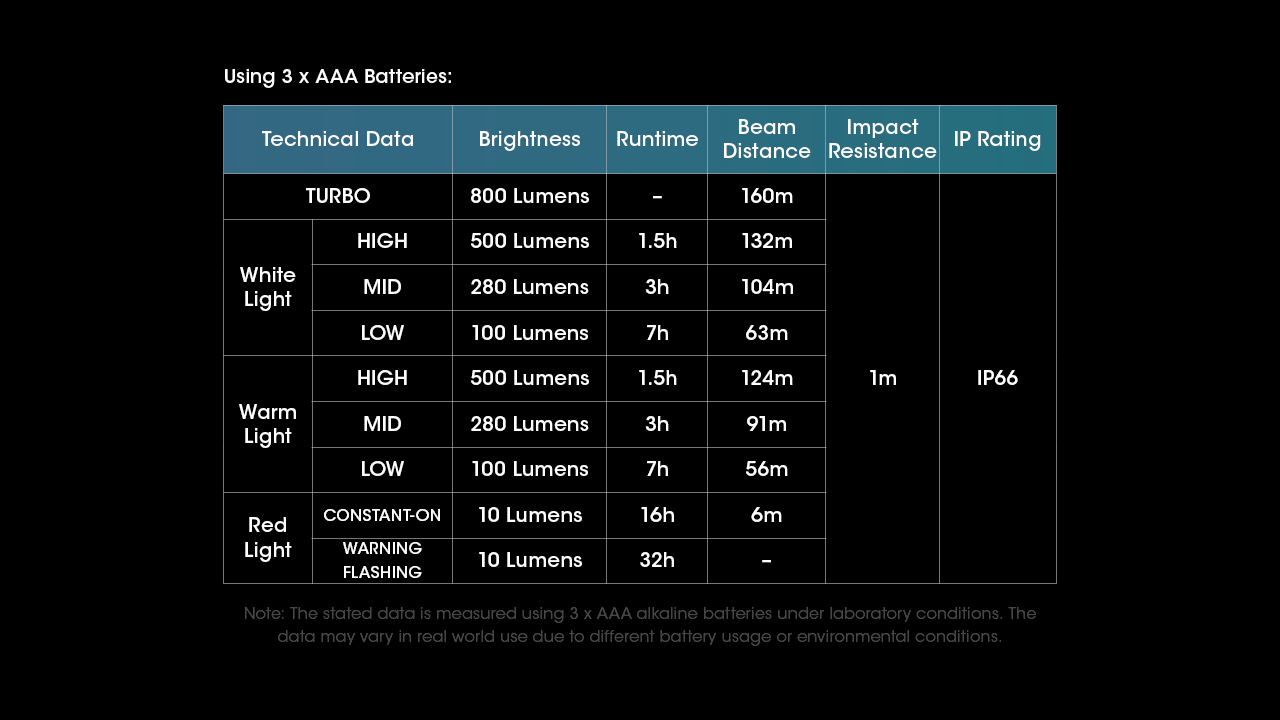
Task: Click the 1m impact resistance value
Action: (x=883, y=378)
